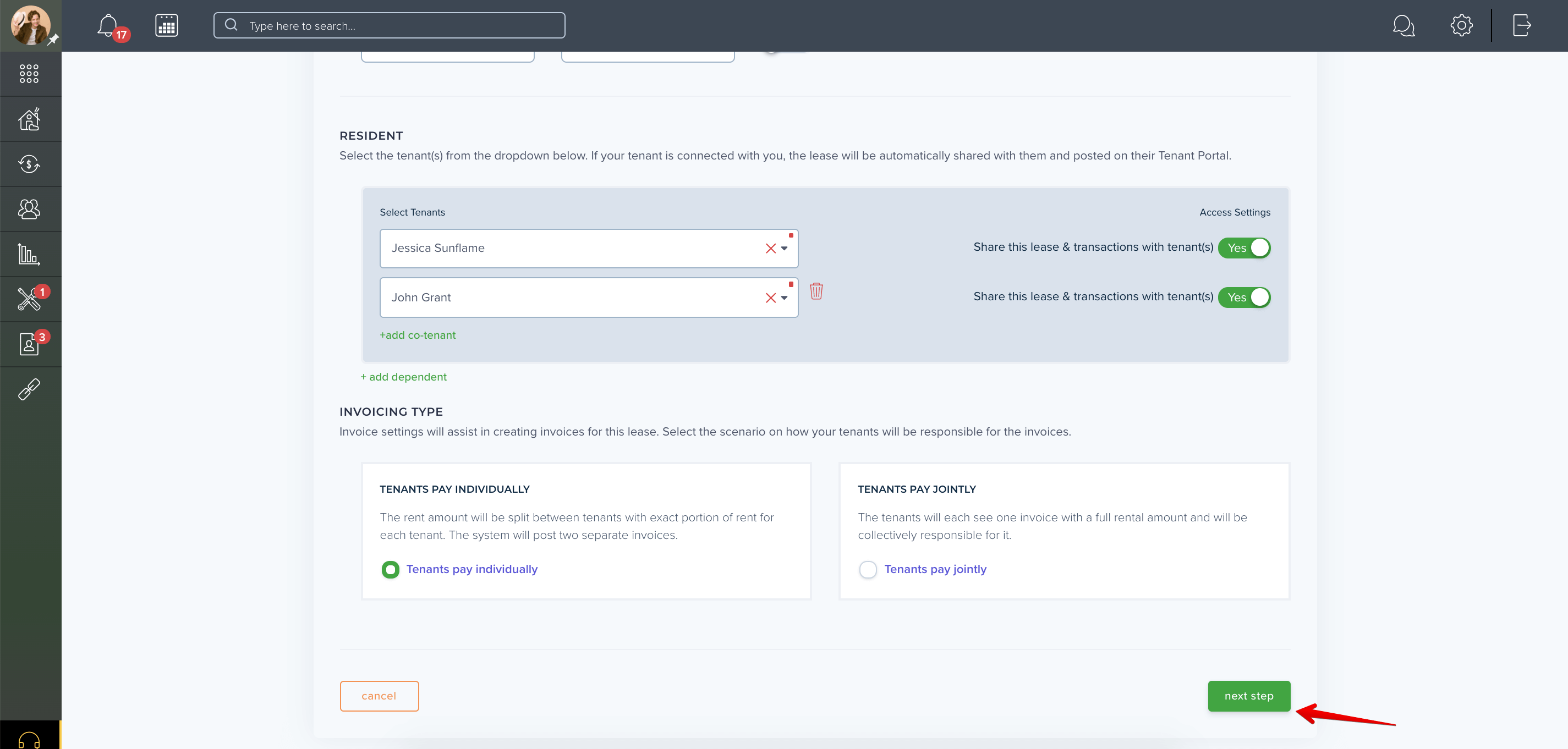1568x749 pixels.
Task: Clear the Jessica Sunflame selection
Action: click(x=771, y=248)
